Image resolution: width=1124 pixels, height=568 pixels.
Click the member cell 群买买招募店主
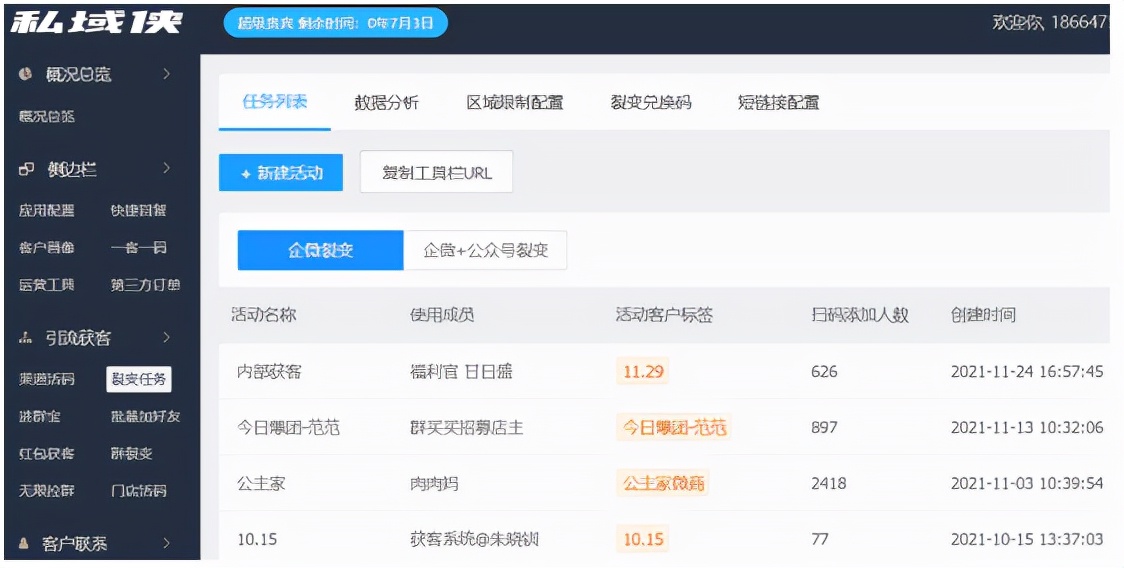tap(466, 428)
